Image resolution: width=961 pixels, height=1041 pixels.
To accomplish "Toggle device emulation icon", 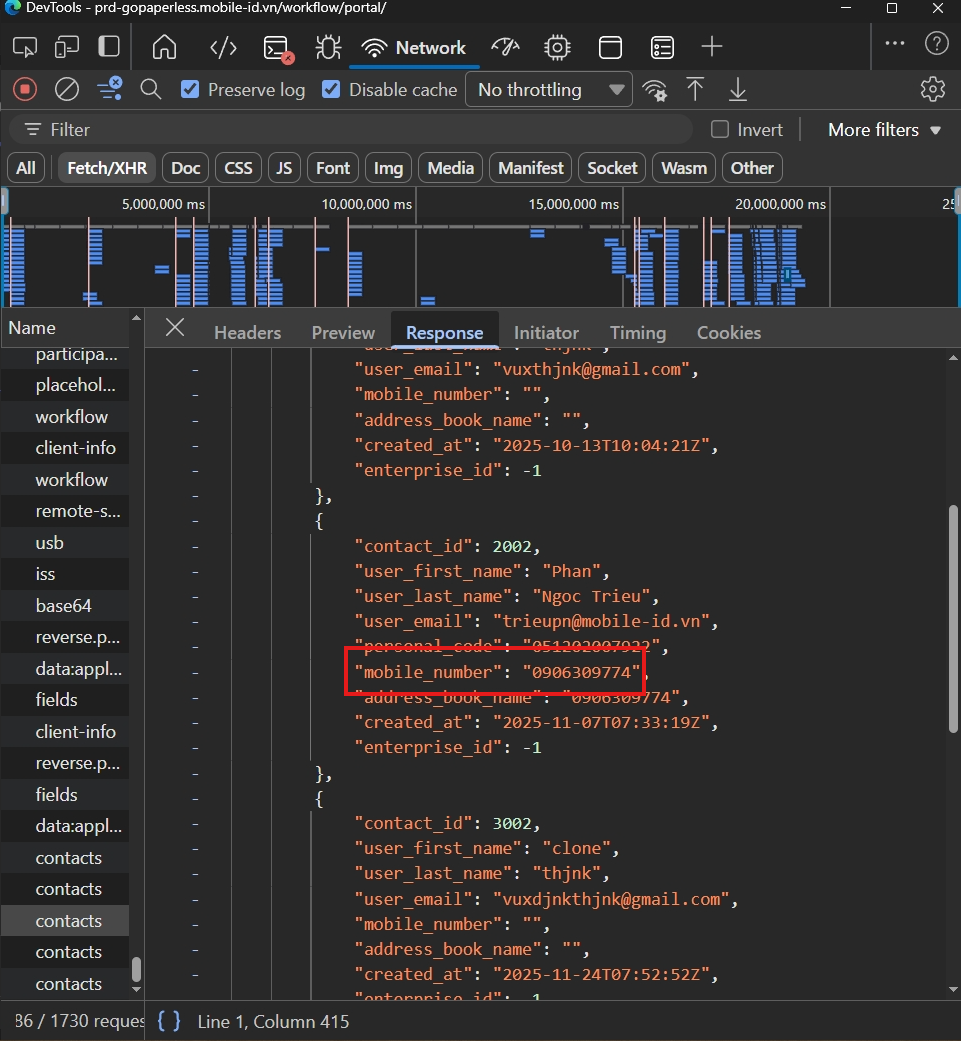I will tap(66, 48).
